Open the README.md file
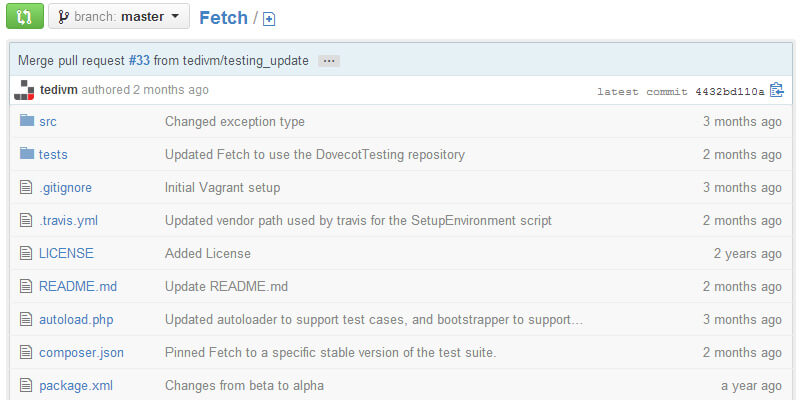 (78, 286)
